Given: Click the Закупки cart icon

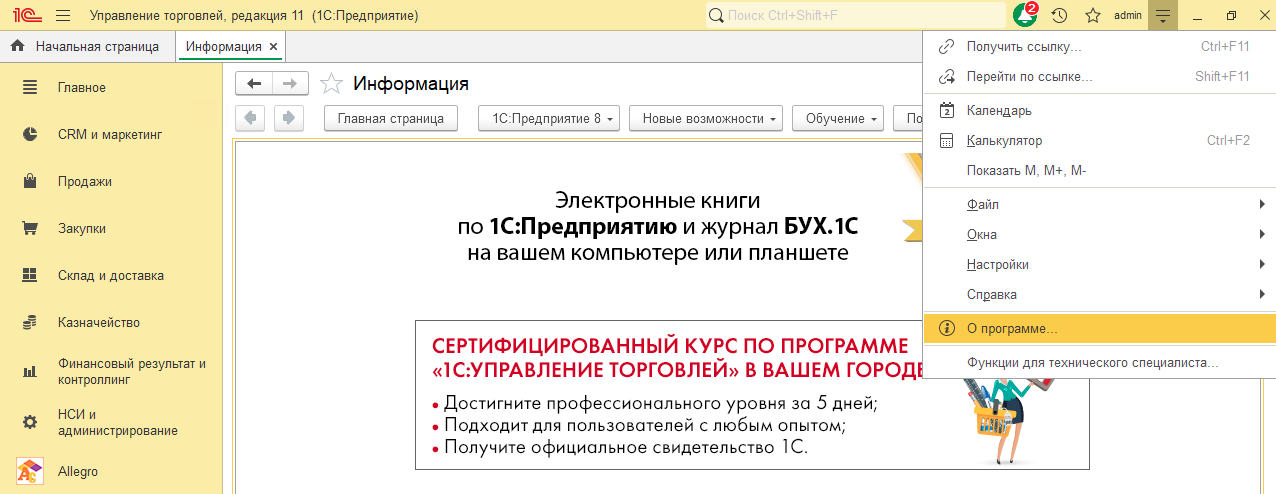Looking at the screenshot, I should pos(30,228).
